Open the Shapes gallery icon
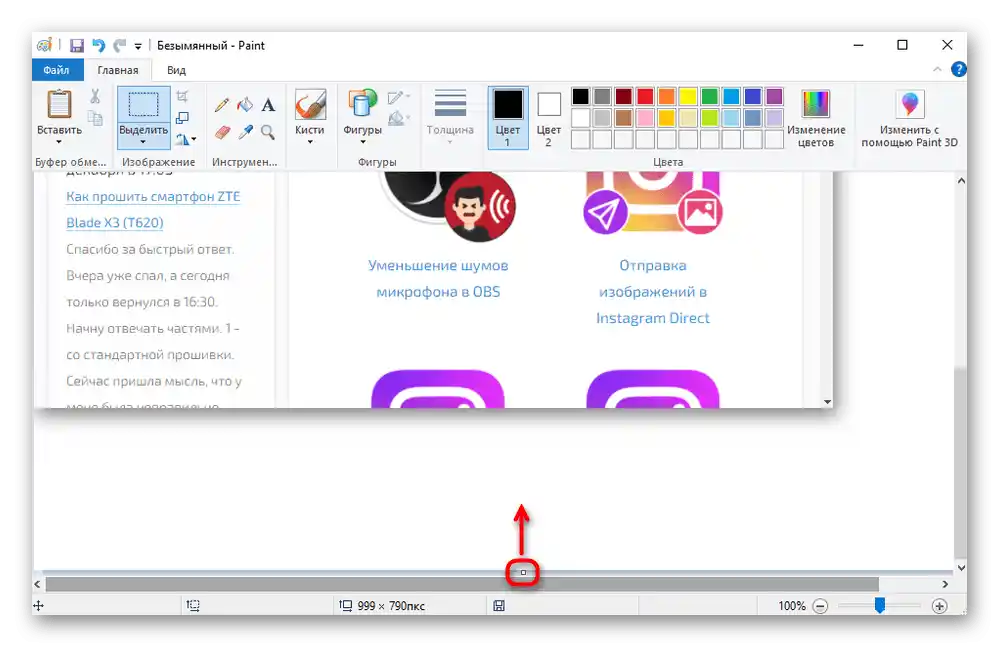The image size is (999, 647). click(x=362, y=104)
